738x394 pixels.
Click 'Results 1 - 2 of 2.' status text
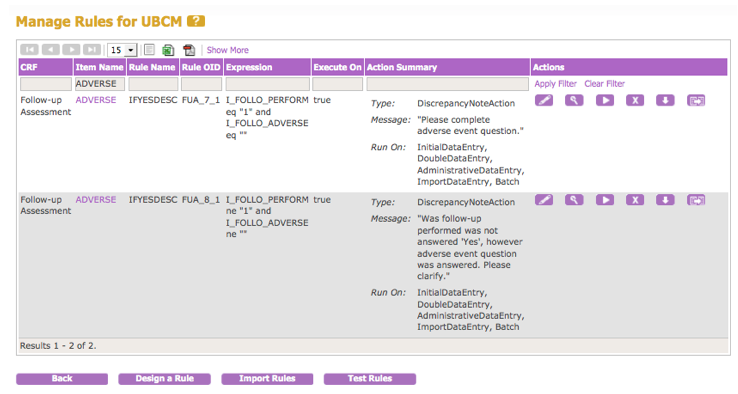[58, 346]
